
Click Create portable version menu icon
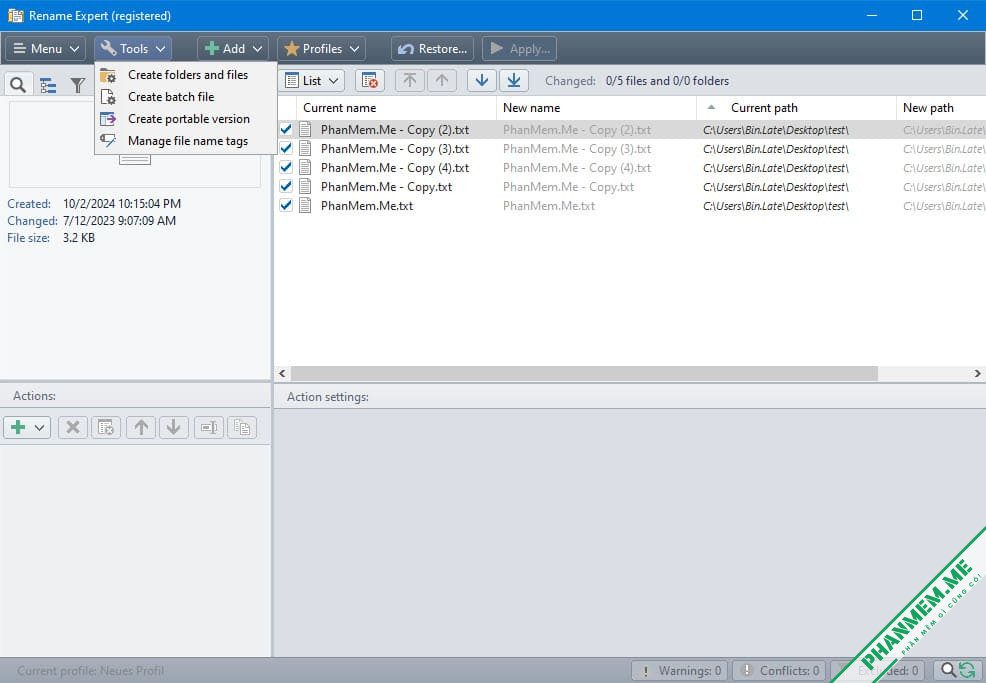tap(108, 119)
